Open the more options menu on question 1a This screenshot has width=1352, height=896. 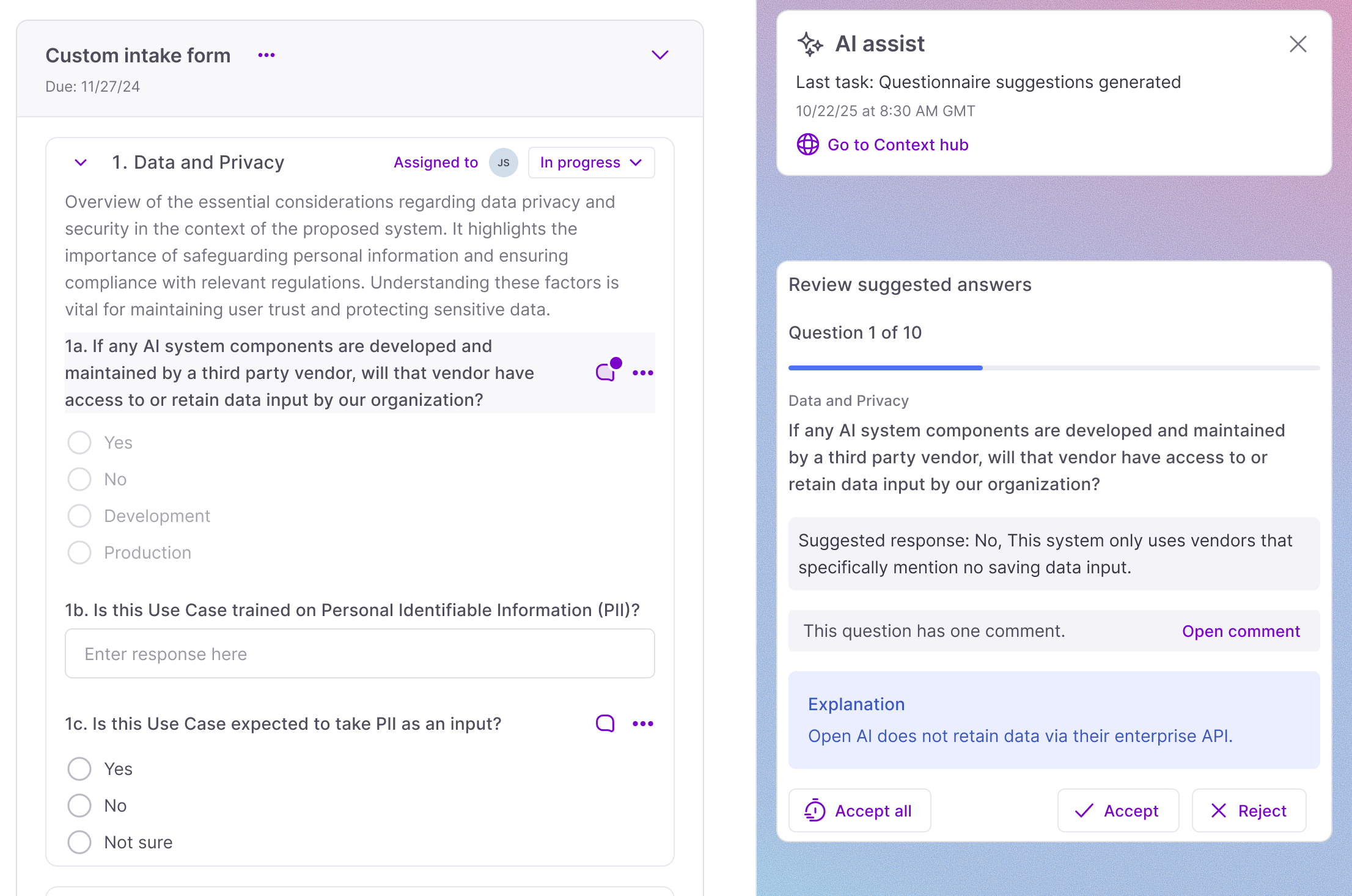643,373
